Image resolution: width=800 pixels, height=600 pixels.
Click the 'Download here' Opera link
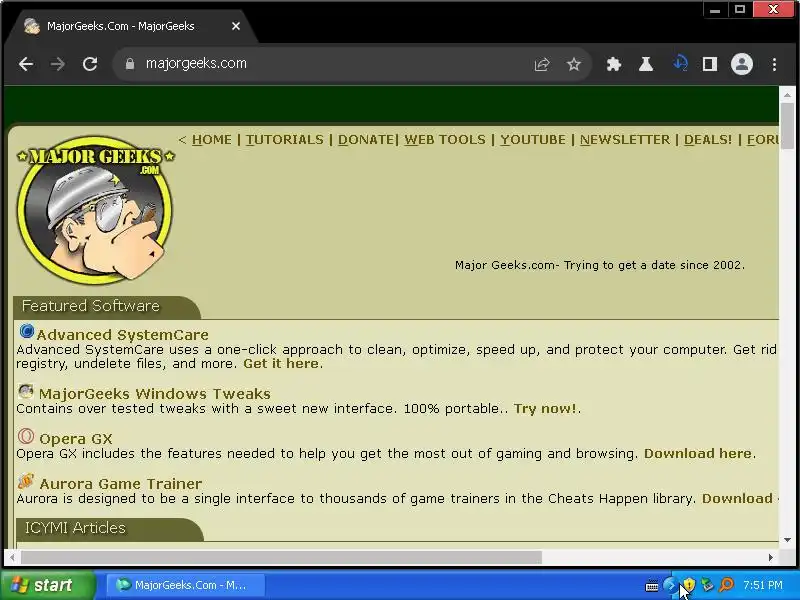pyautogui.click(x=697, y=454)
